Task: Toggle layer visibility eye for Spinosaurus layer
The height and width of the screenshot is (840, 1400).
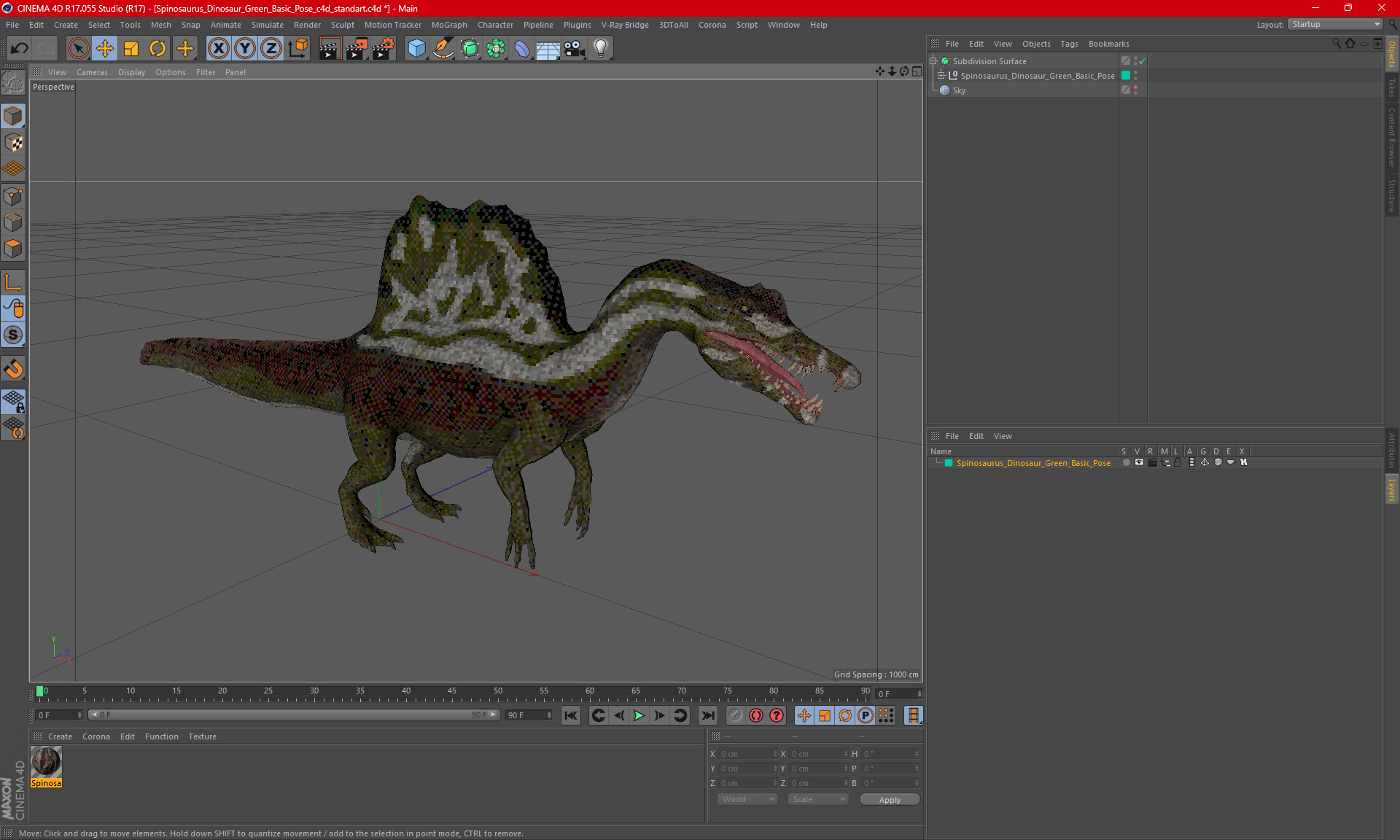Action: [x=1139, y=462]
